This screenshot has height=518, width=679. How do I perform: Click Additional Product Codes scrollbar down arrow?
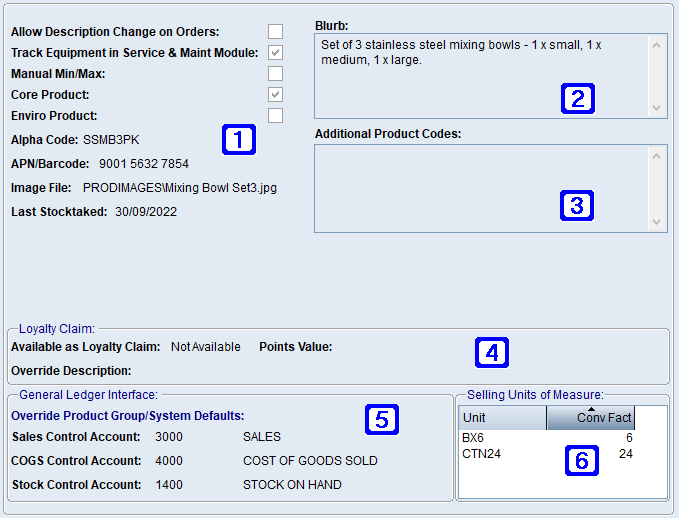(656, 222)
